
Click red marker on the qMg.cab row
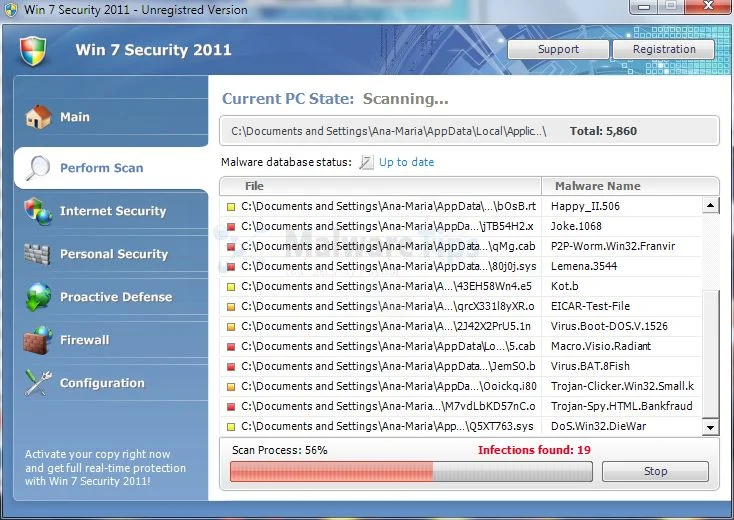[x=231, y=247]
